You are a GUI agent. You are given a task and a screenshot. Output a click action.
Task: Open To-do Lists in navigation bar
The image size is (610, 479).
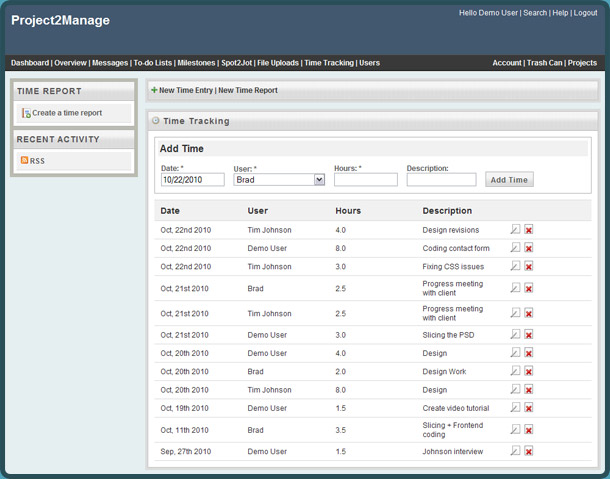(x=152, y=63)
